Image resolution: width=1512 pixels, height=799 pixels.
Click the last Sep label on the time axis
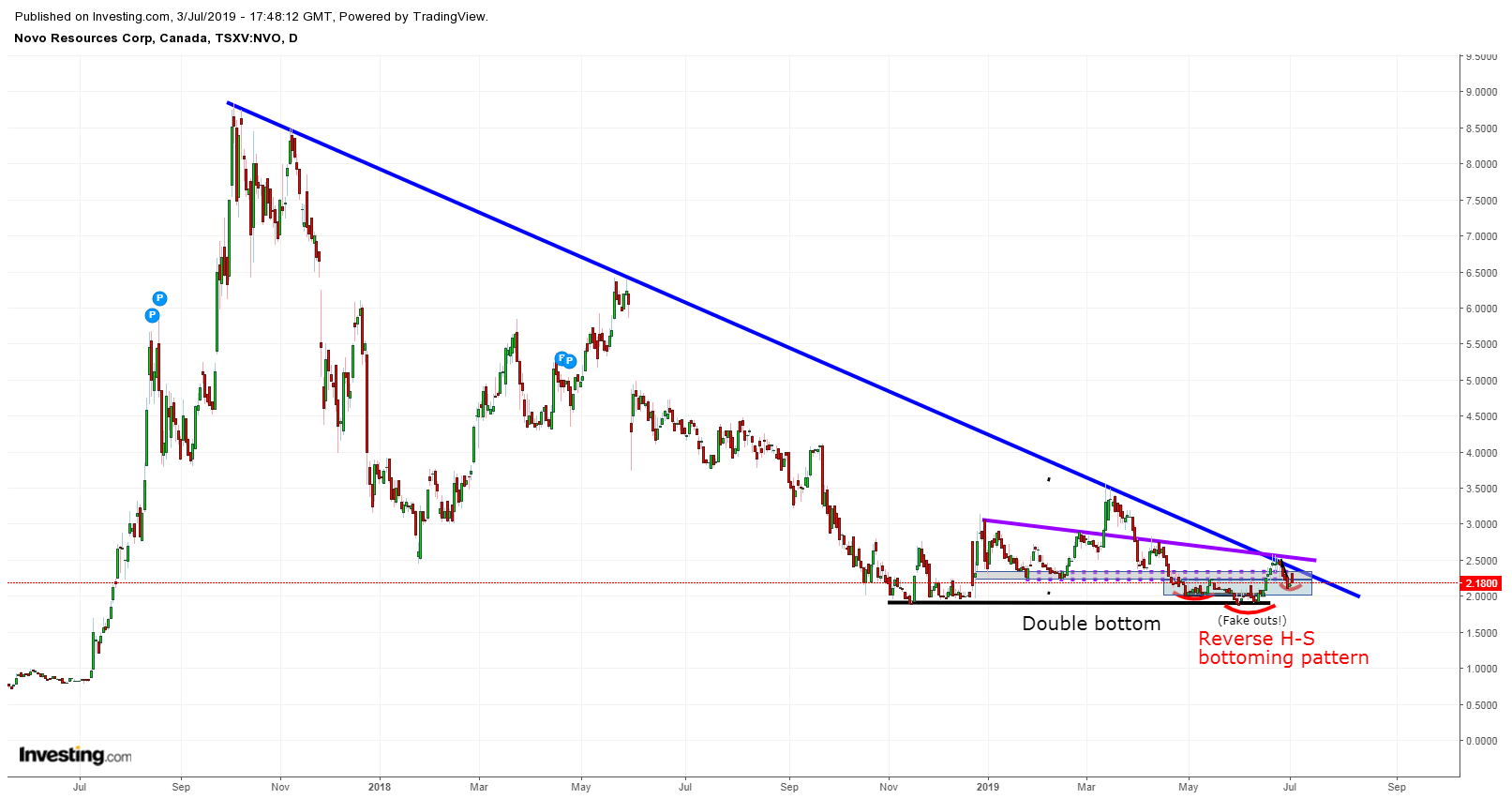click(1397, 787)
